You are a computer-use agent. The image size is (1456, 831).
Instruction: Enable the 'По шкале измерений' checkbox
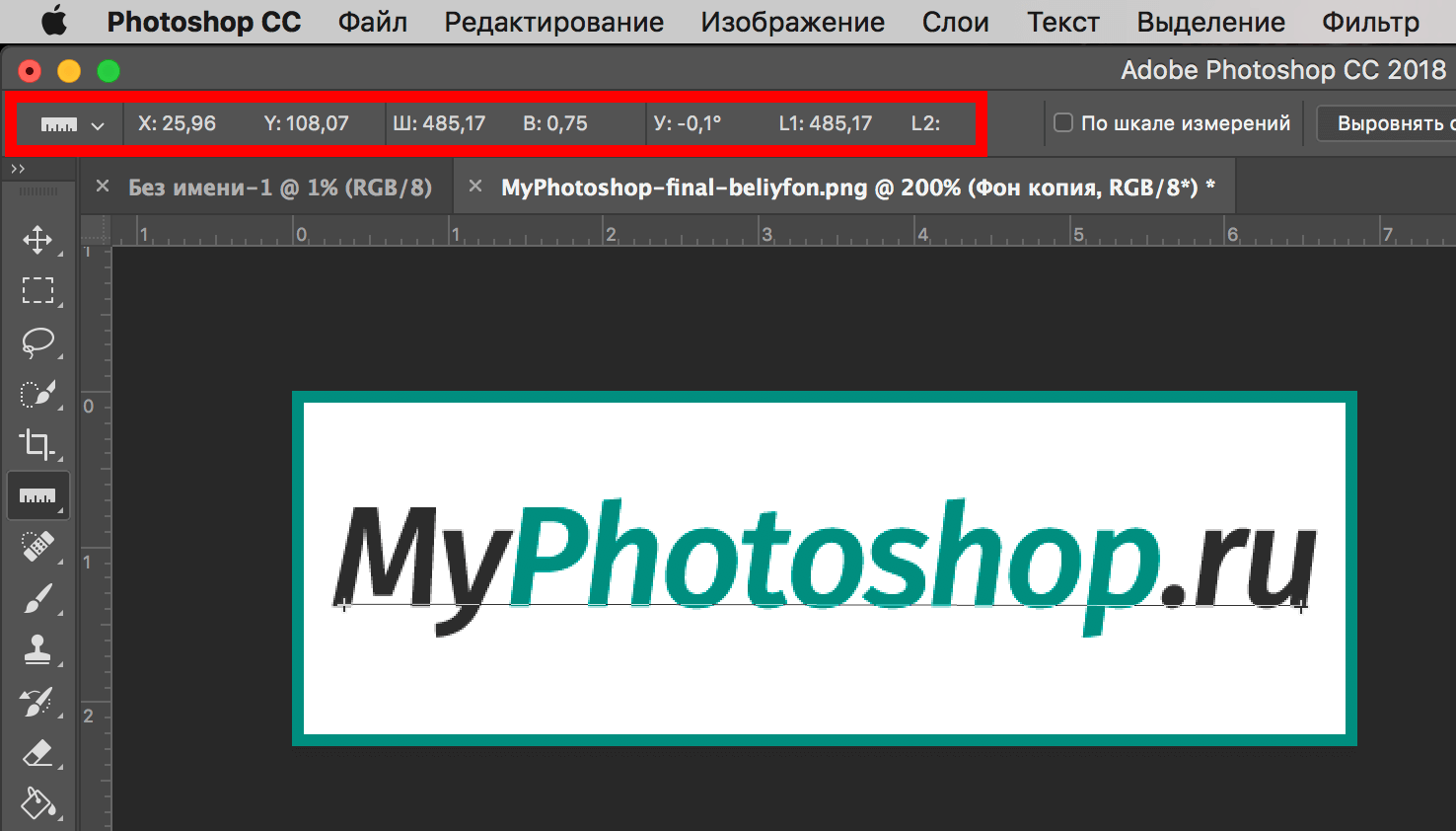[x=1063, y=123]
